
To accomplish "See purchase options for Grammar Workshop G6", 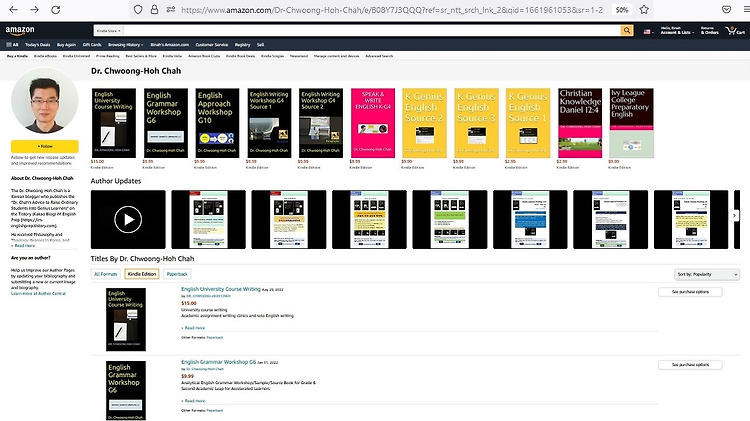I will pyautogui.click(x=690, y=365).
